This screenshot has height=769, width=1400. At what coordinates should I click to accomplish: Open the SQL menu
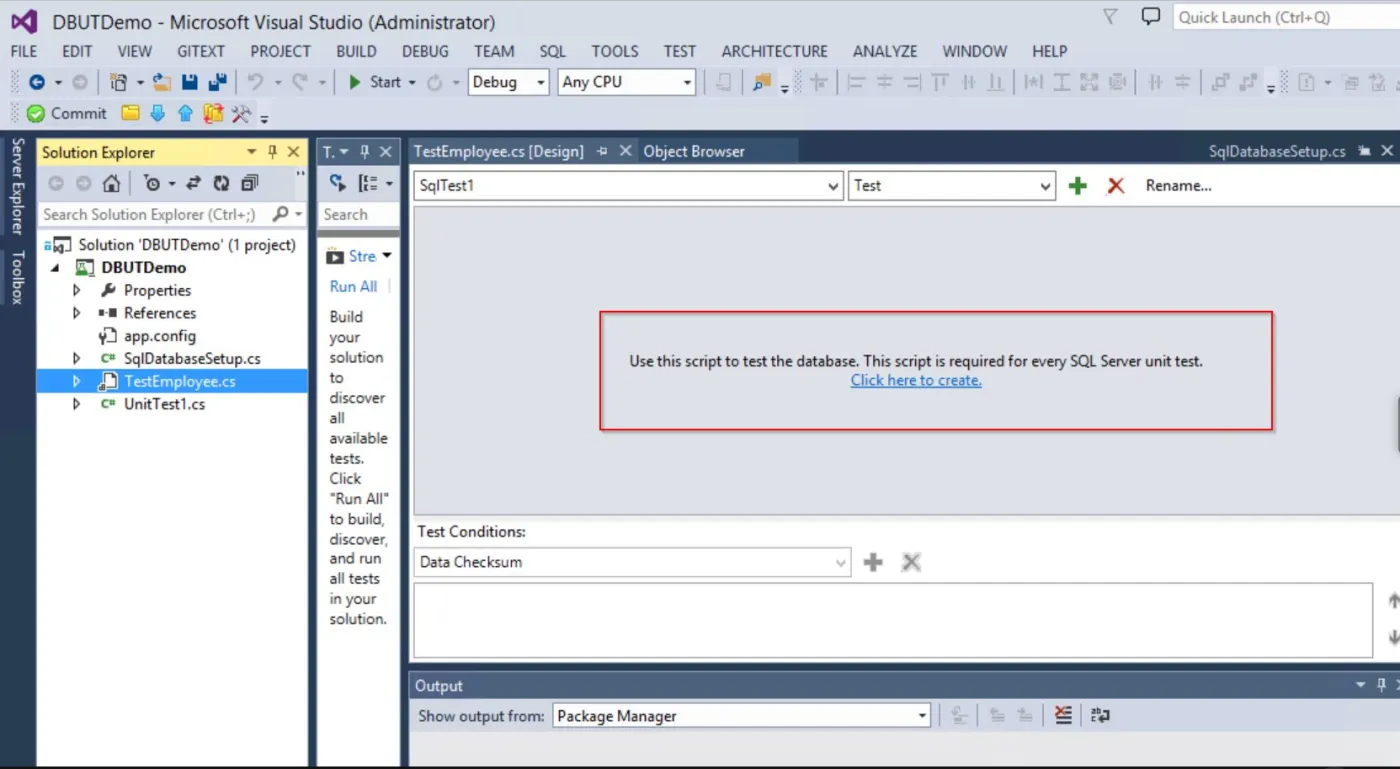tap(552, 51)
